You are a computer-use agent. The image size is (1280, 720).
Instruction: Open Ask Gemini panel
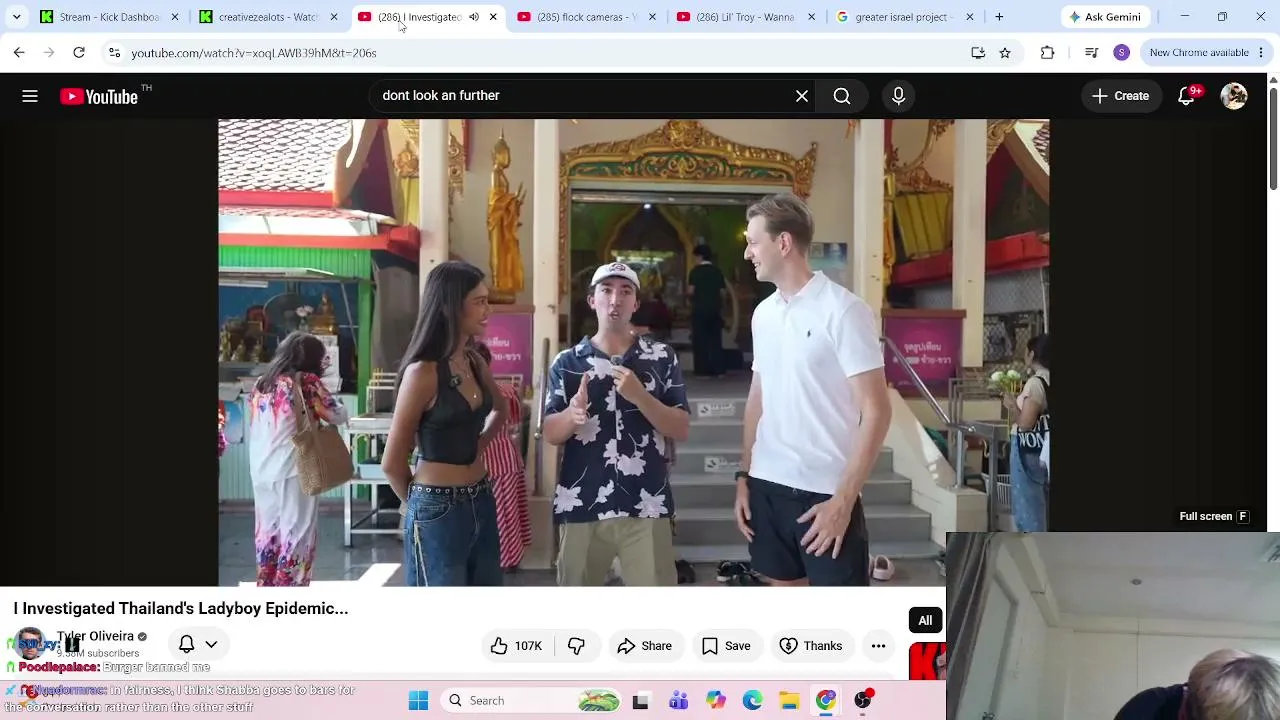(1105, 17)
